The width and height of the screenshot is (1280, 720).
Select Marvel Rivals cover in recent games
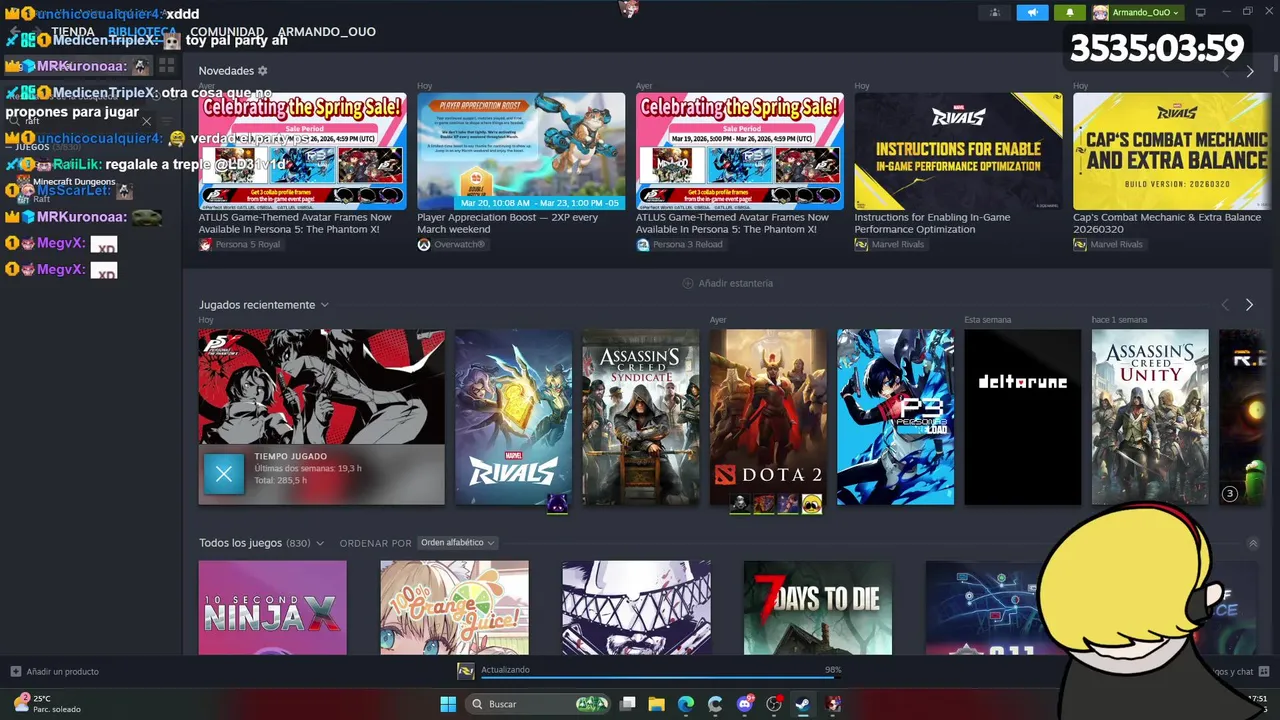(x=513, y=417)
